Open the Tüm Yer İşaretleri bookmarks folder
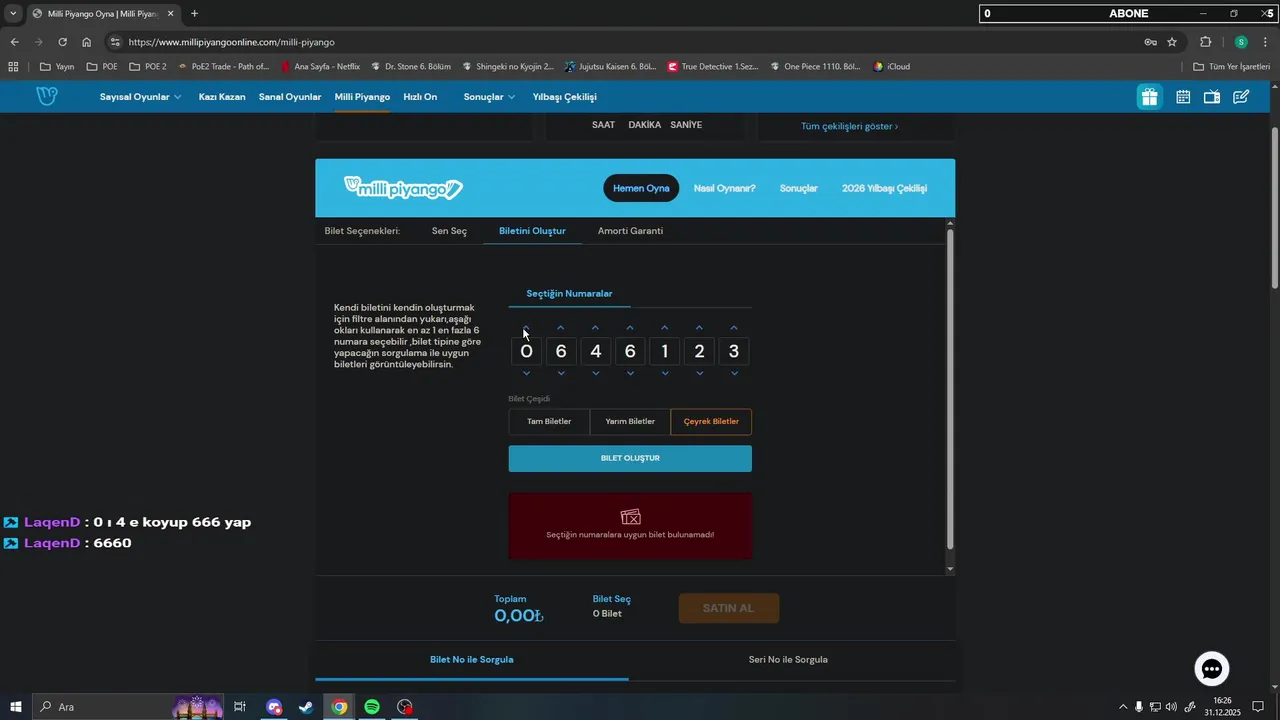This screenshot has width=1280, height=720. coord(1231,67)
